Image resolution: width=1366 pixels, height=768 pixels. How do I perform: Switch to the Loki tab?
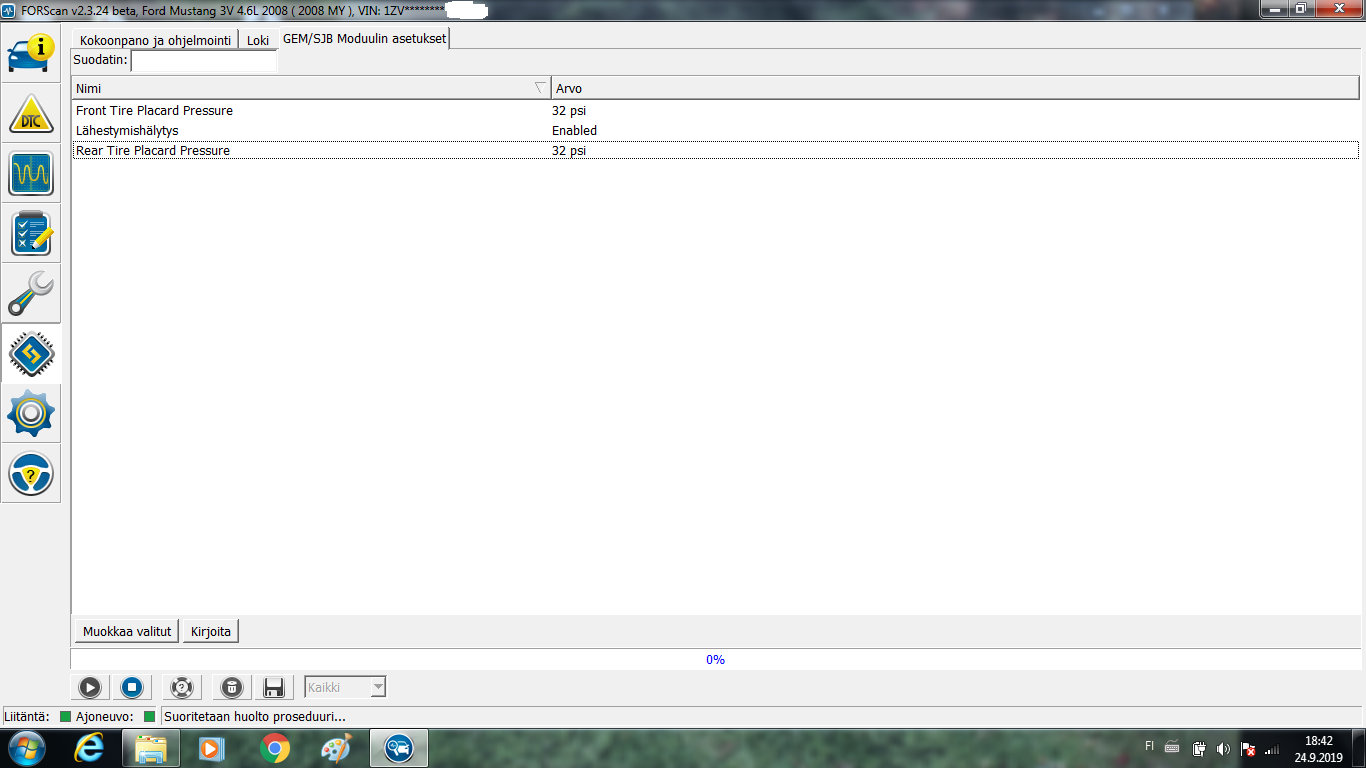[x=258, y=41]
